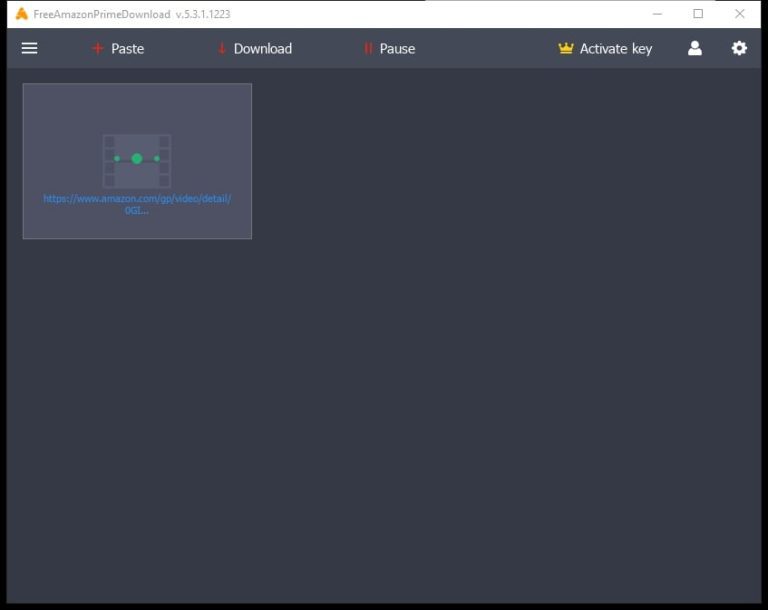This screenshot has width=768, height=610.
Task: Close the FreeAmazonPrimeDownload window
Action: coord(739,14)
